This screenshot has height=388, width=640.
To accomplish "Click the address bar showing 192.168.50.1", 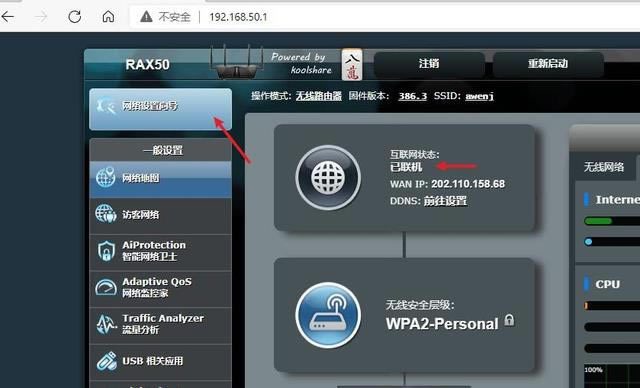I will (384, 17).
